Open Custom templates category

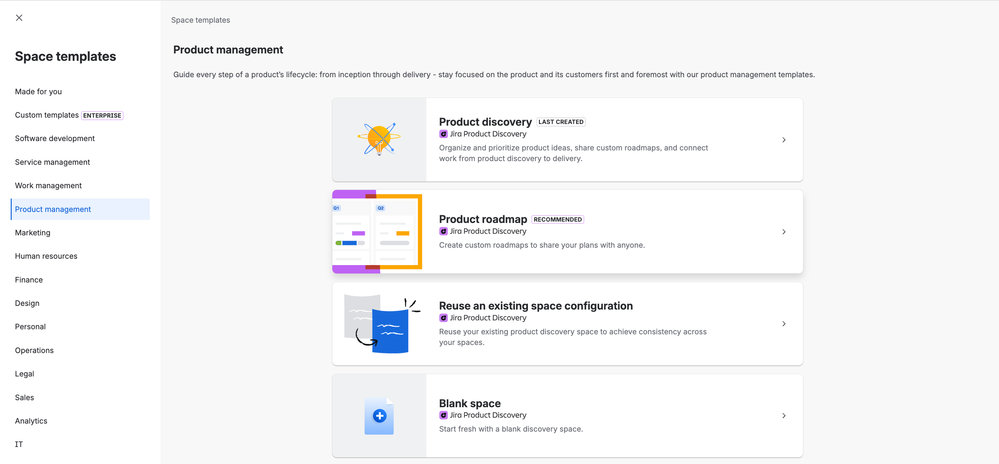(x=47, y=115)
